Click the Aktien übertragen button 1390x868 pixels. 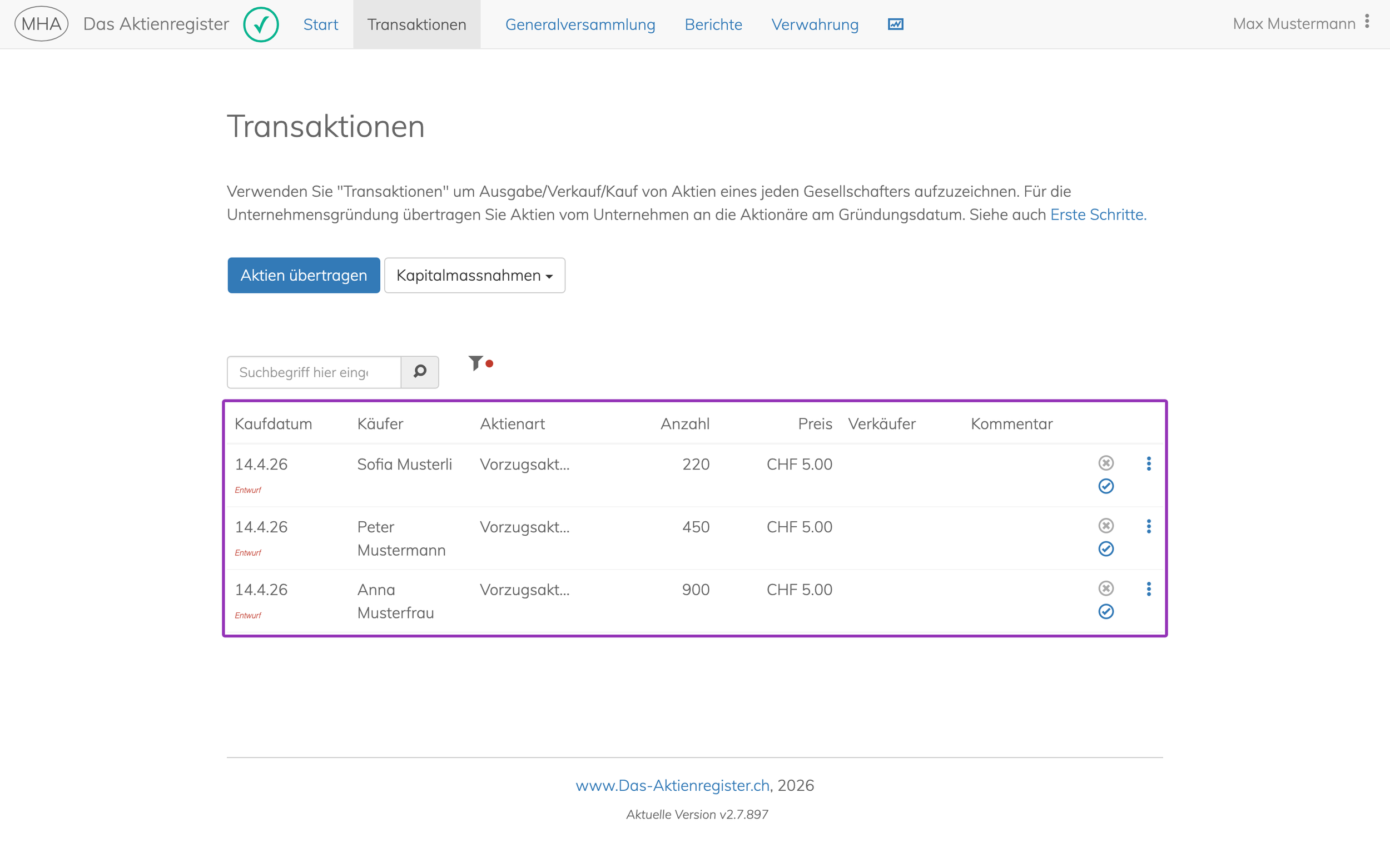[x=304, y=276]
